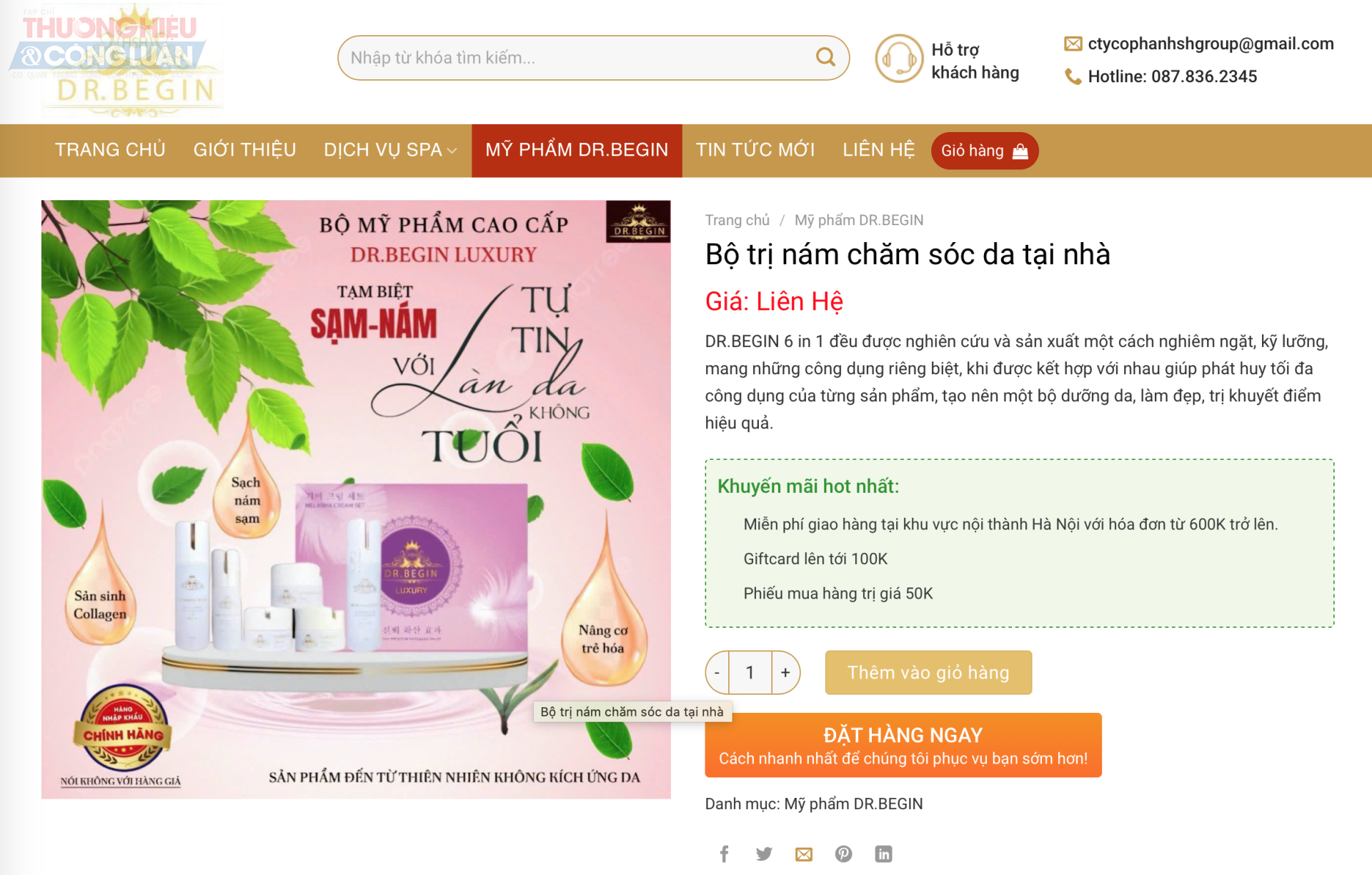Viewport: 1372px width, 875px height.
Task: Open the MỸ PHẨM DR.BEGIN menu
Action: [x=577, y=150]
